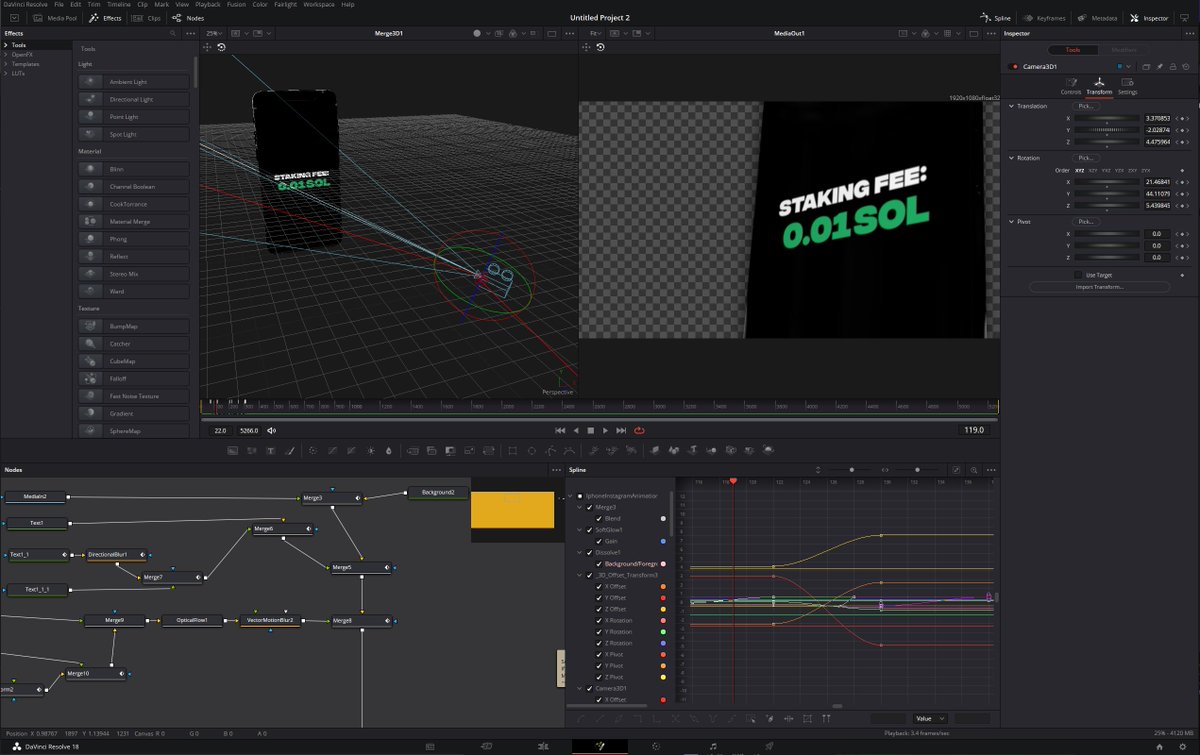The image size is (1200, 755).
Task: Jump to last frame button
Action: 621,430
